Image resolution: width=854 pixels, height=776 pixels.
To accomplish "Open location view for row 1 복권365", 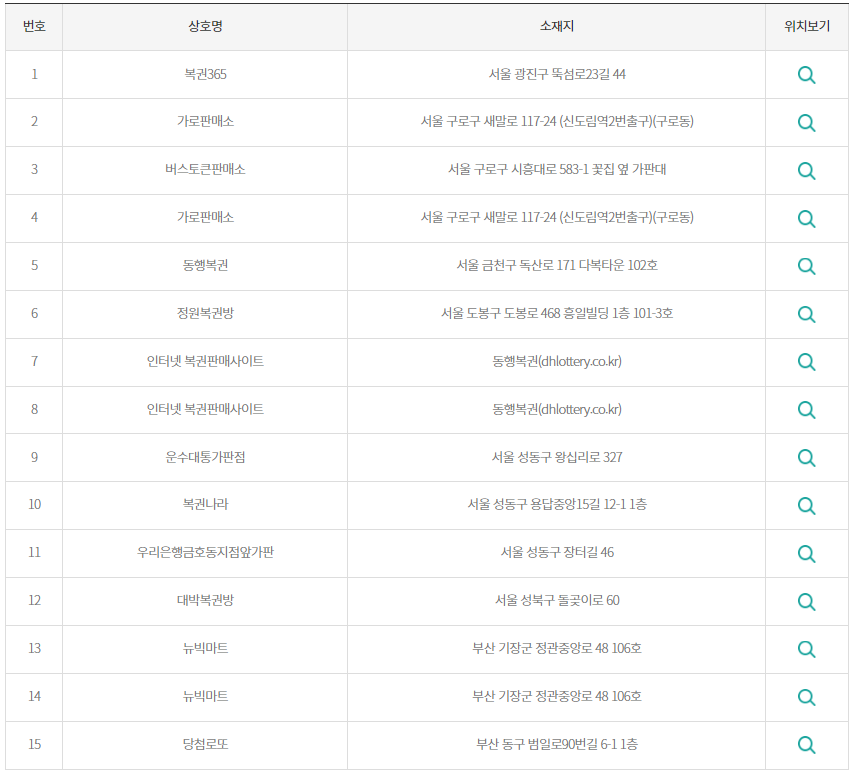I will click(x=806, y=75).
